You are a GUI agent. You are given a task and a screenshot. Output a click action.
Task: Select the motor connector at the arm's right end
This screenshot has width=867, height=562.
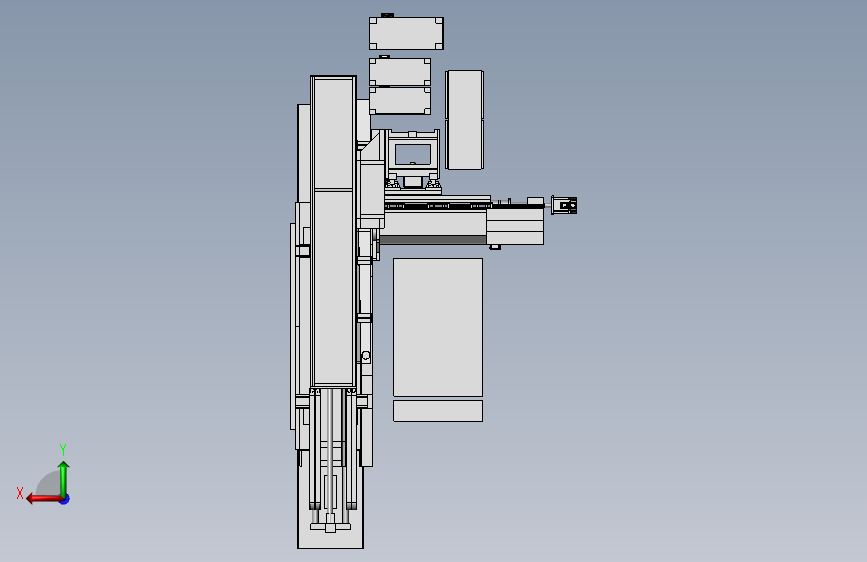564,205
